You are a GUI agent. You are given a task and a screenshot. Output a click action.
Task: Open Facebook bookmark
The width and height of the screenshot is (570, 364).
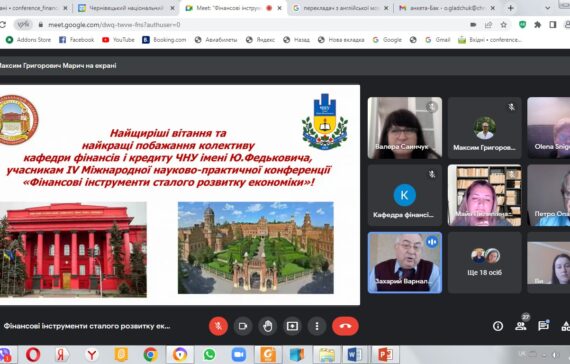tap(76, 40)
